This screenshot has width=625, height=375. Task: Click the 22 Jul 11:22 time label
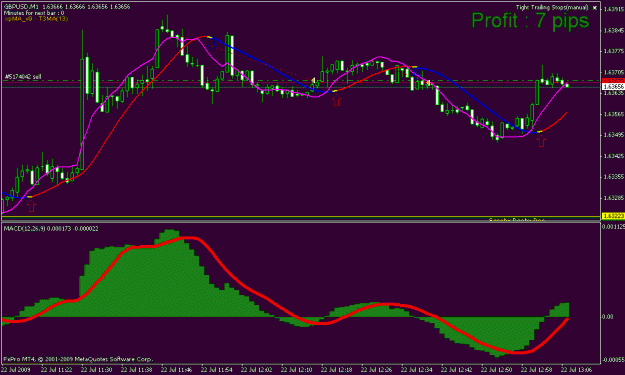[x=56, y=370]
